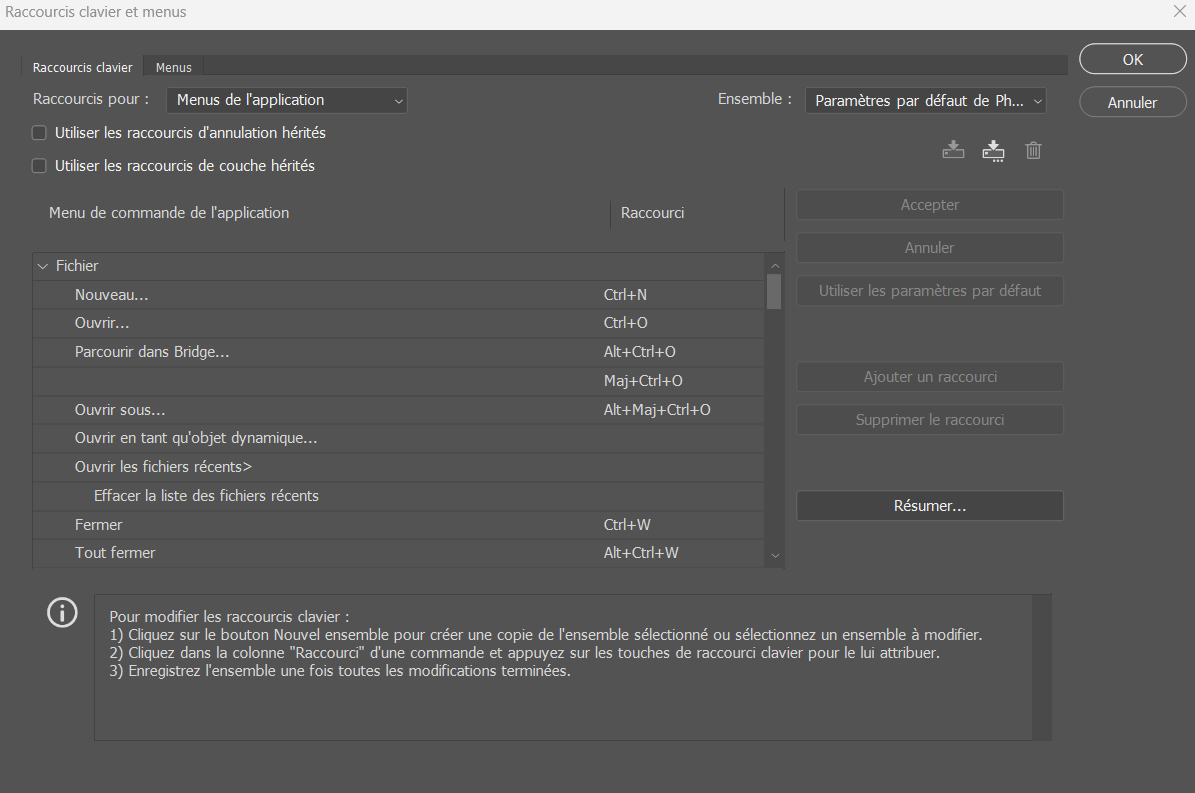
Task: Close the Raccourcis clavier et menus dialog
Action: [1178, 12]
